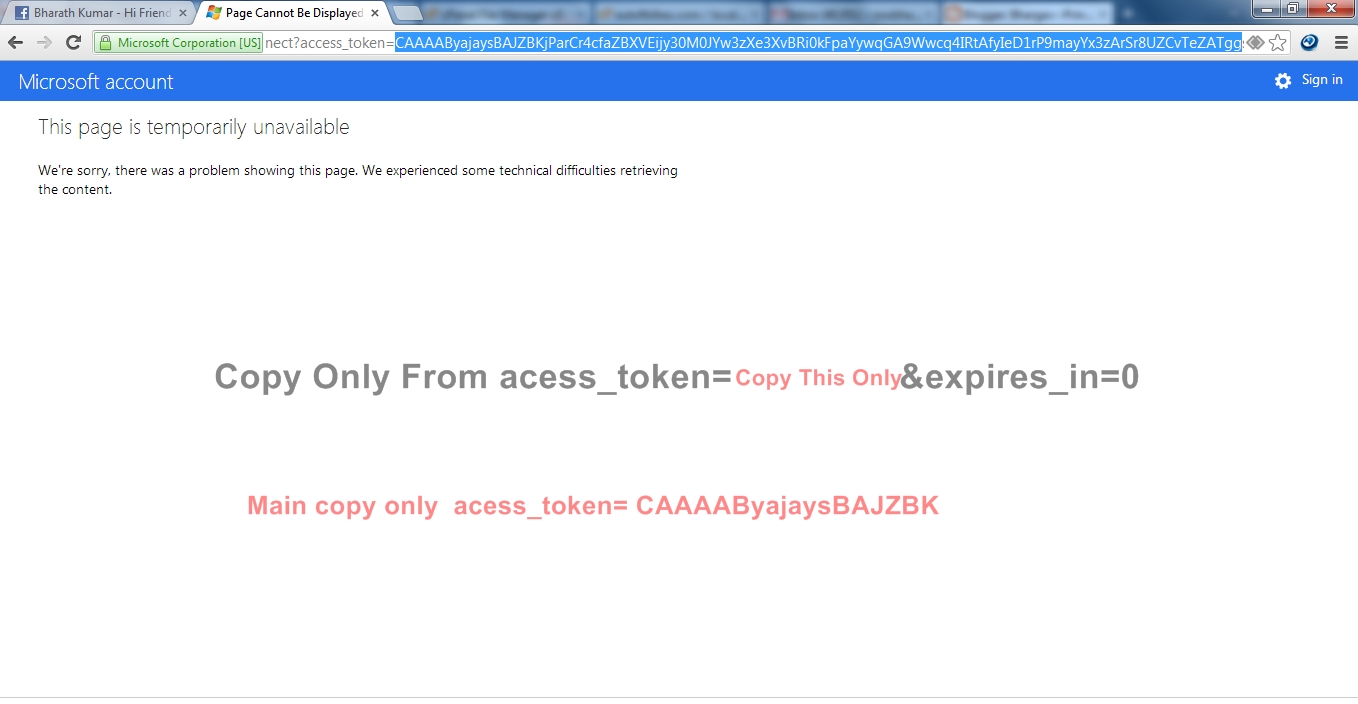Image resolution: width=1358 pixels, height=704 pixels.
Task: Click the Sign in link
Action: tap(1322, 80)
